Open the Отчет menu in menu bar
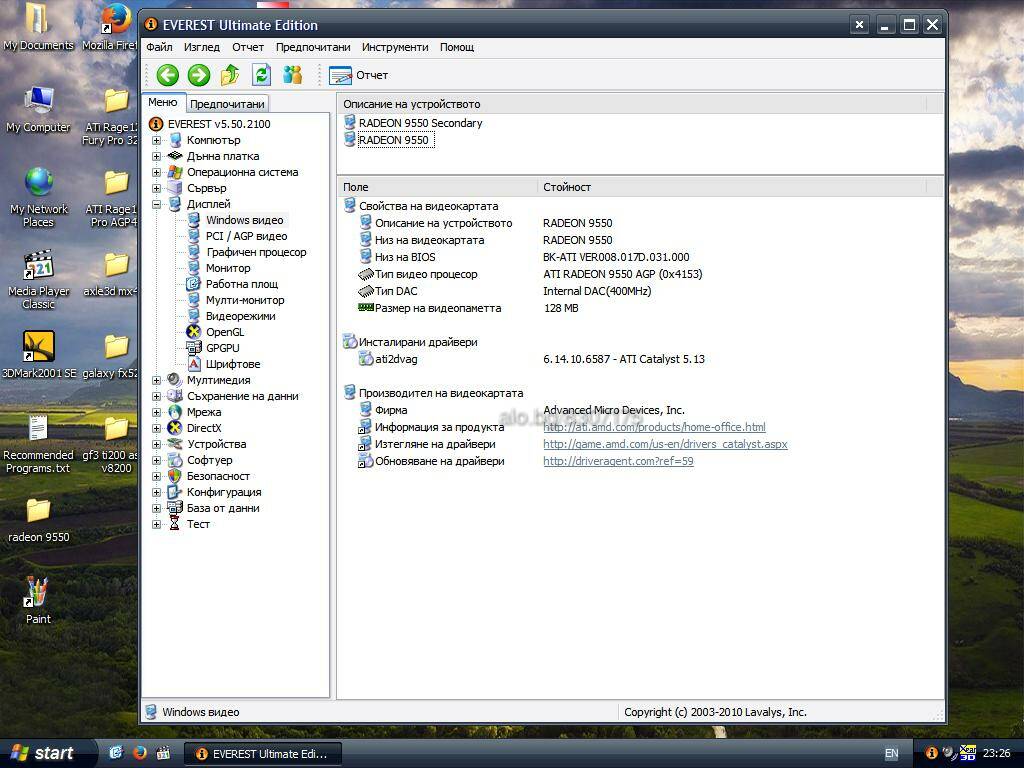This screenshot has width=1024, height=768. click(248, 47)
